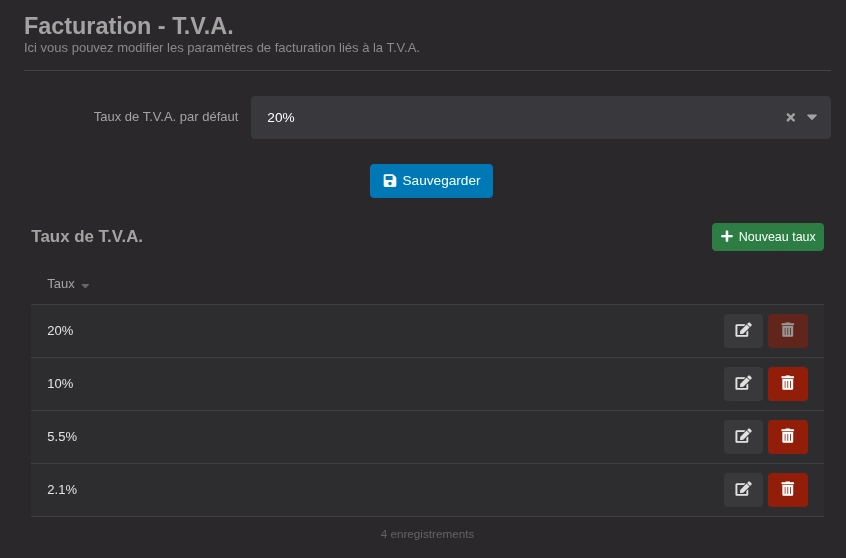Edit the 10% rate row
Viewport: 846px width, 558px height.
point(743,383)
